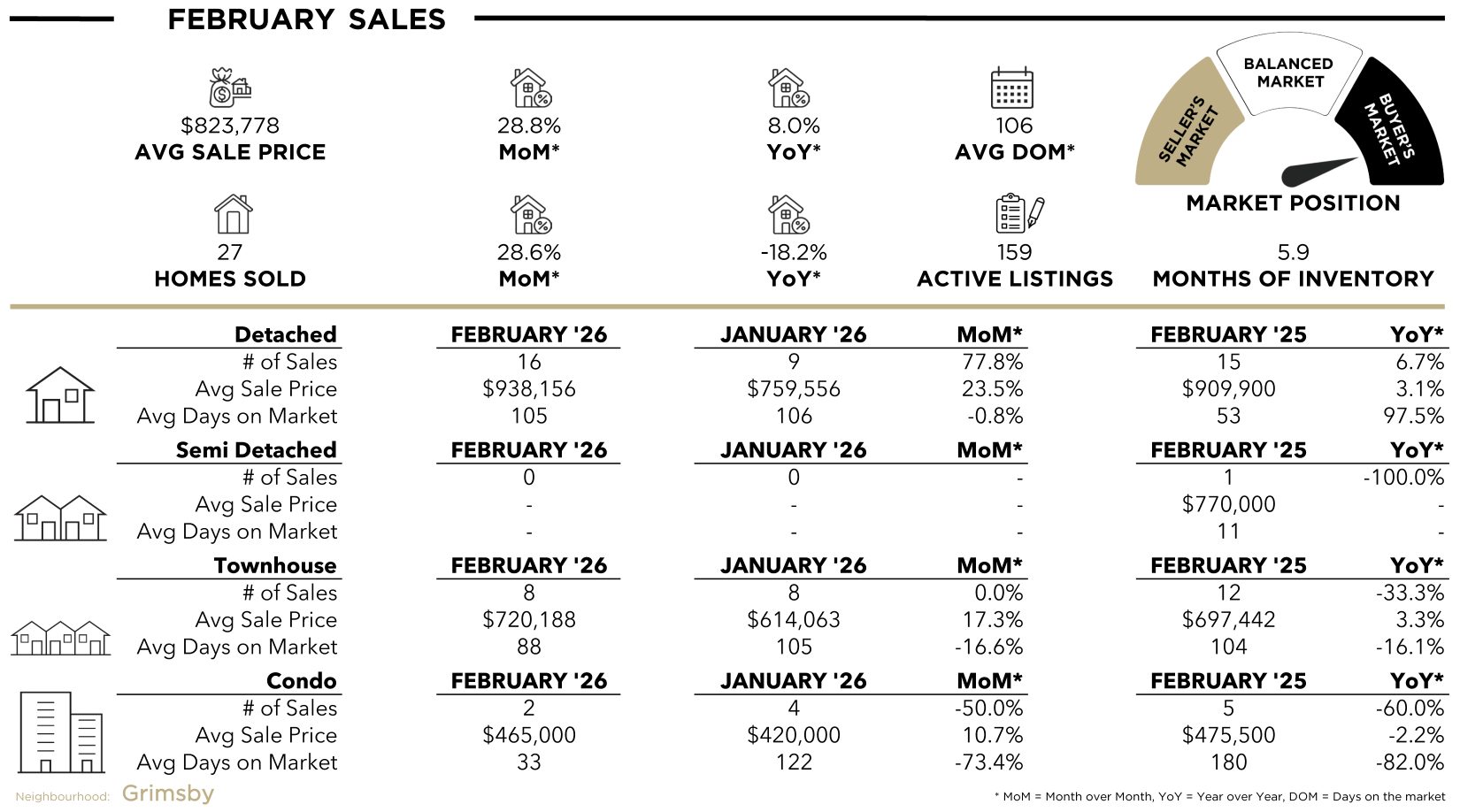Click the house-percent icon above -18.2% YoY
This screenshot has width=1460, height=812.
788,215
